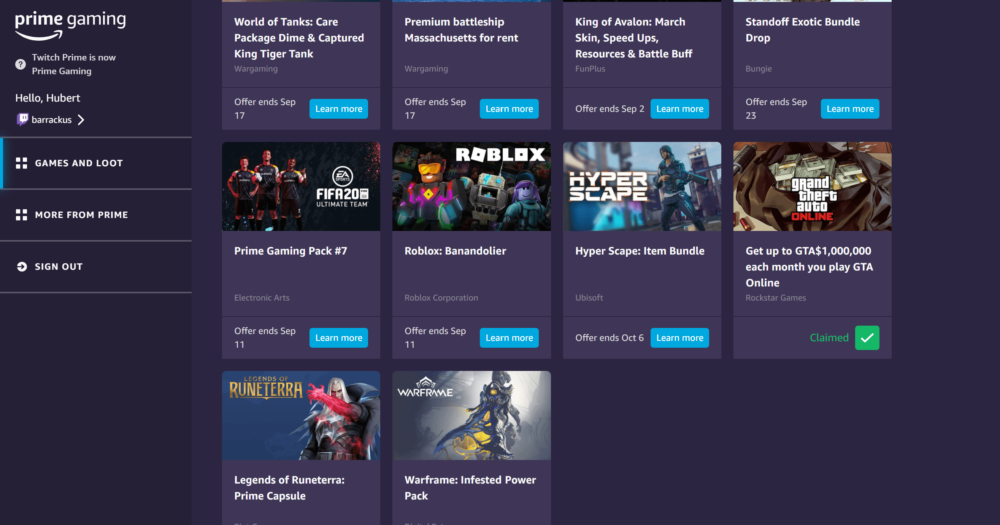
Task: Select the Sign Out menu item
Action: point(96,267)
